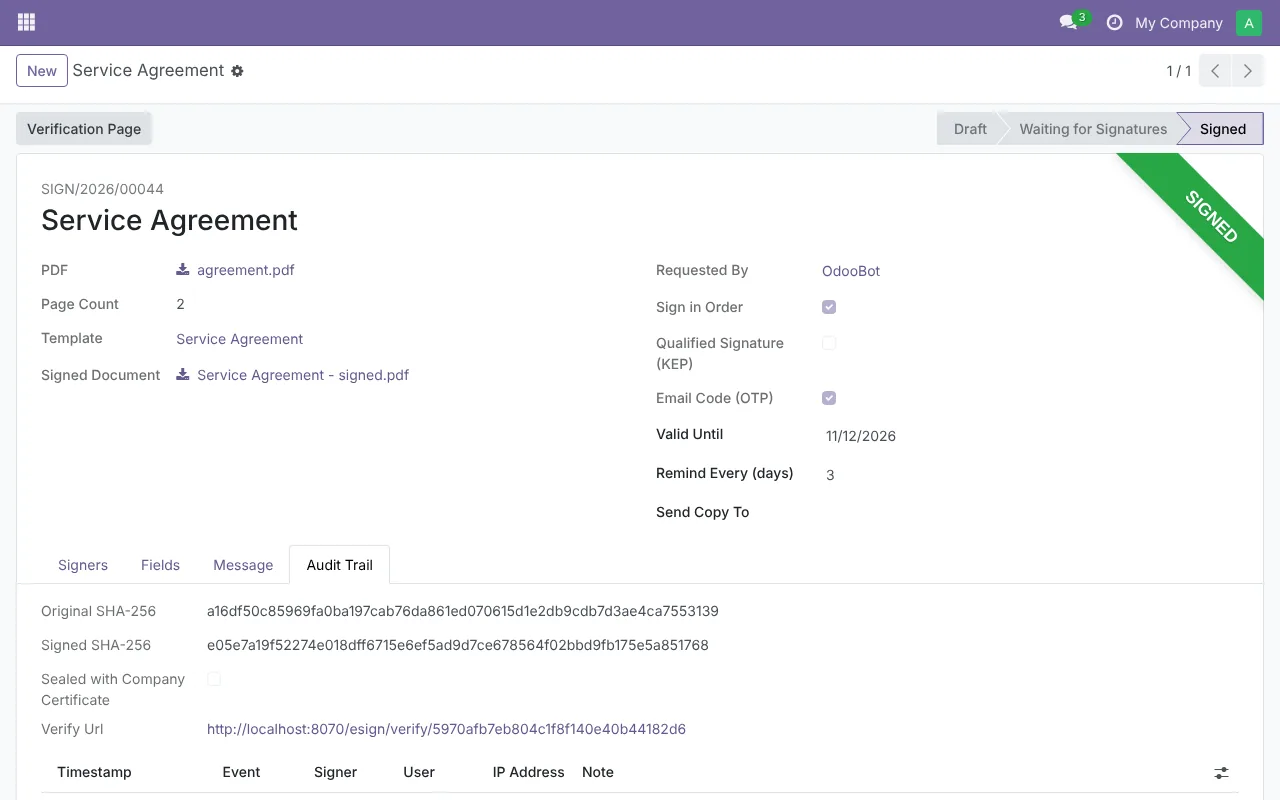
Task: Open the activities clock icon
Action: pos(1114,22)
